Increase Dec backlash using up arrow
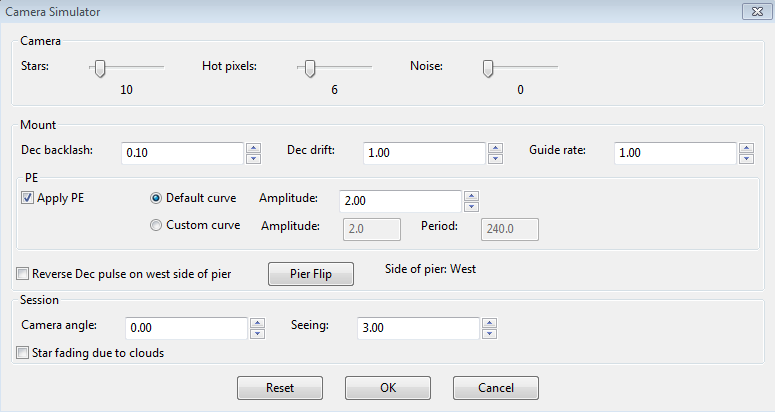This screenshot has height=412, width=775. [254, 147]
